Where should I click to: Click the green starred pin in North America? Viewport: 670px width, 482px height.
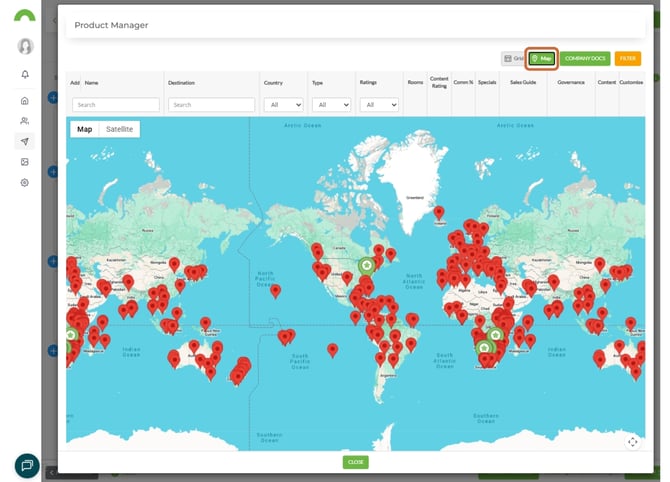coord(366,266)
